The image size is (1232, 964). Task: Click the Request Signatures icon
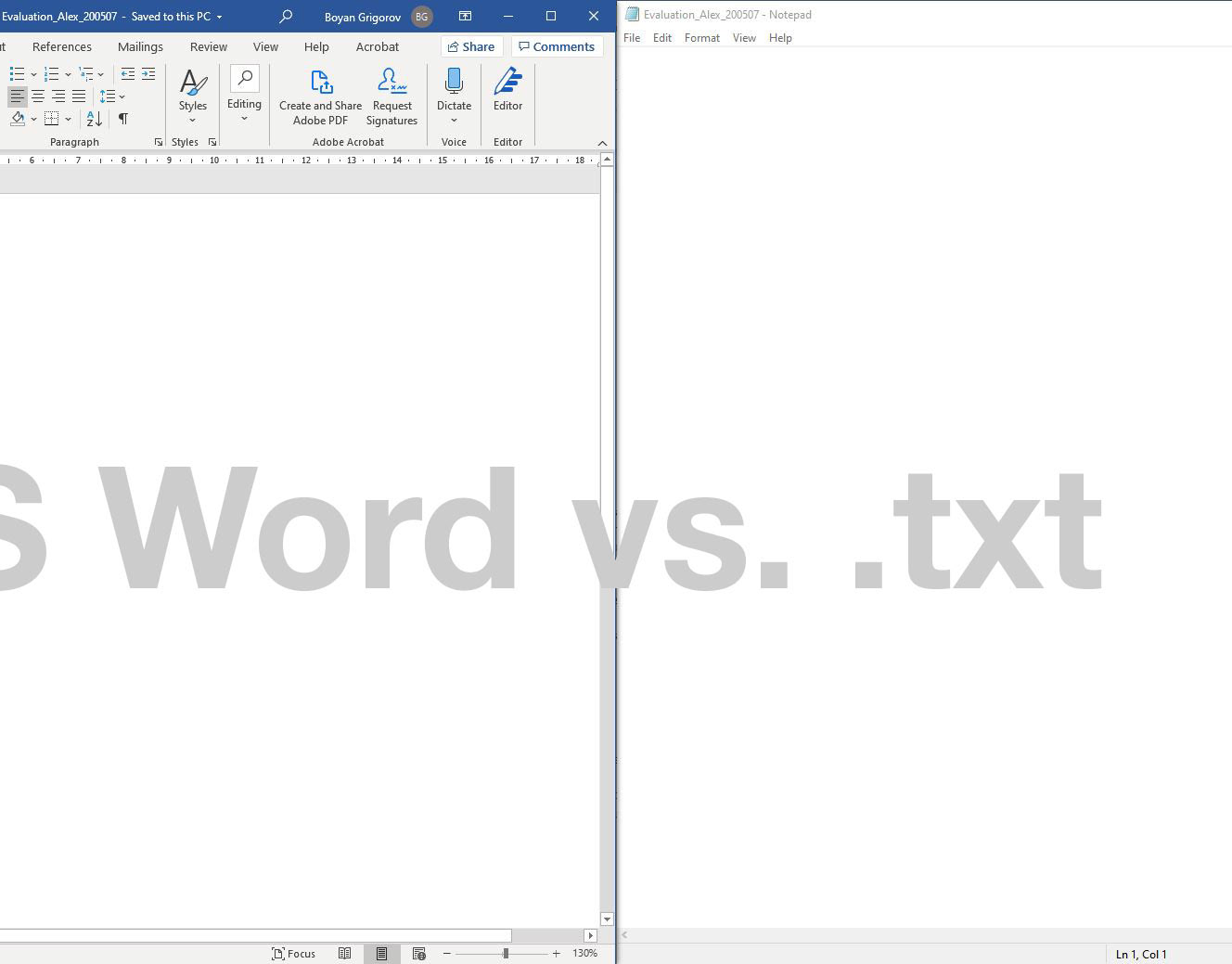pos(392,96)
